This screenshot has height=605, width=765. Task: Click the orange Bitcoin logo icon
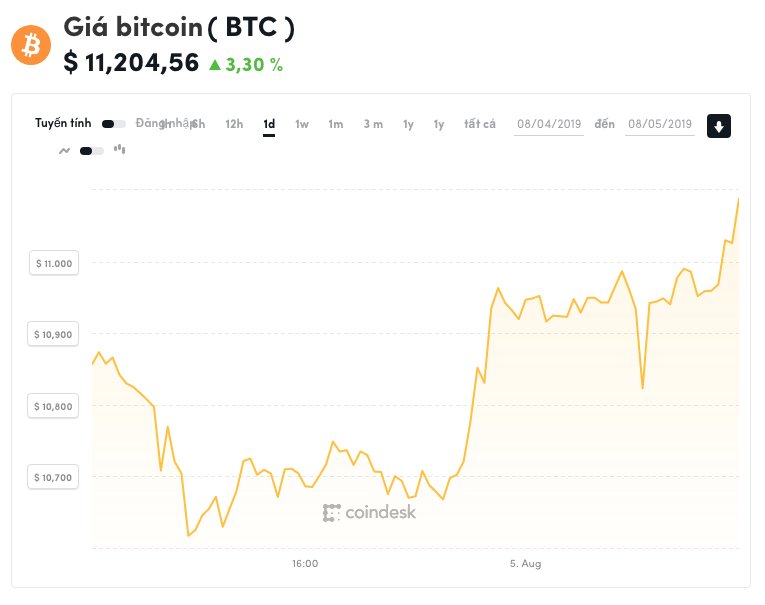[30, 45]
